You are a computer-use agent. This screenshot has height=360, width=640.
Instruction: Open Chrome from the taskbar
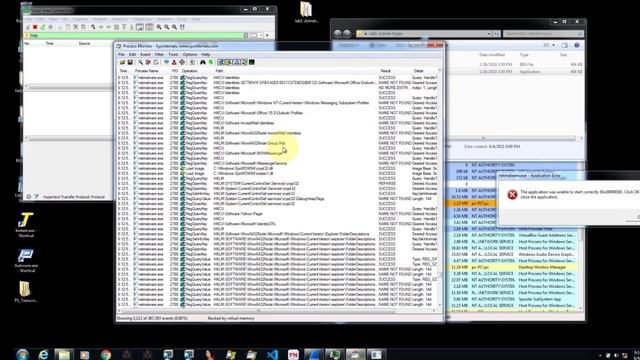(x=106, y=354)
